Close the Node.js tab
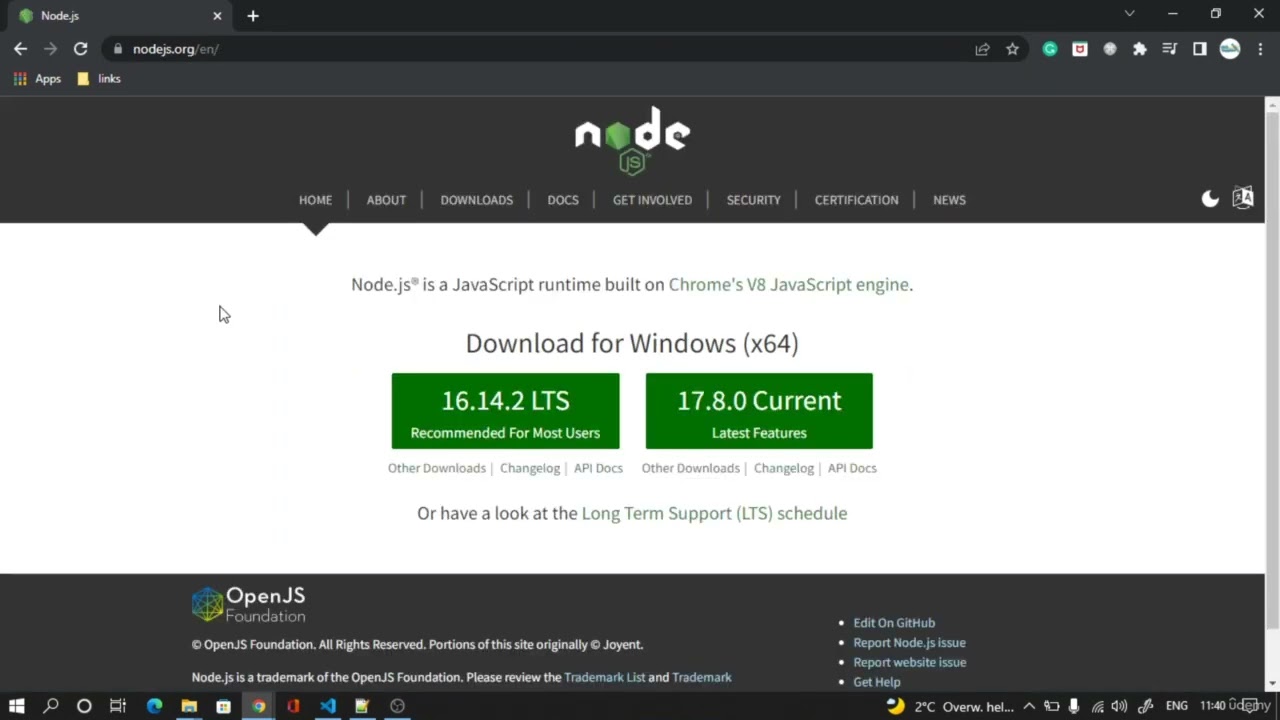1280x720 pixels. (217, 16)
